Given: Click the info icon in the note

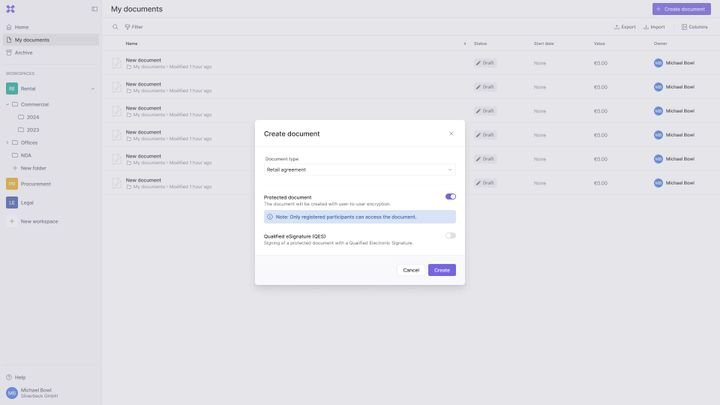Looking at the screenshot, I should [x=270, y=217].
